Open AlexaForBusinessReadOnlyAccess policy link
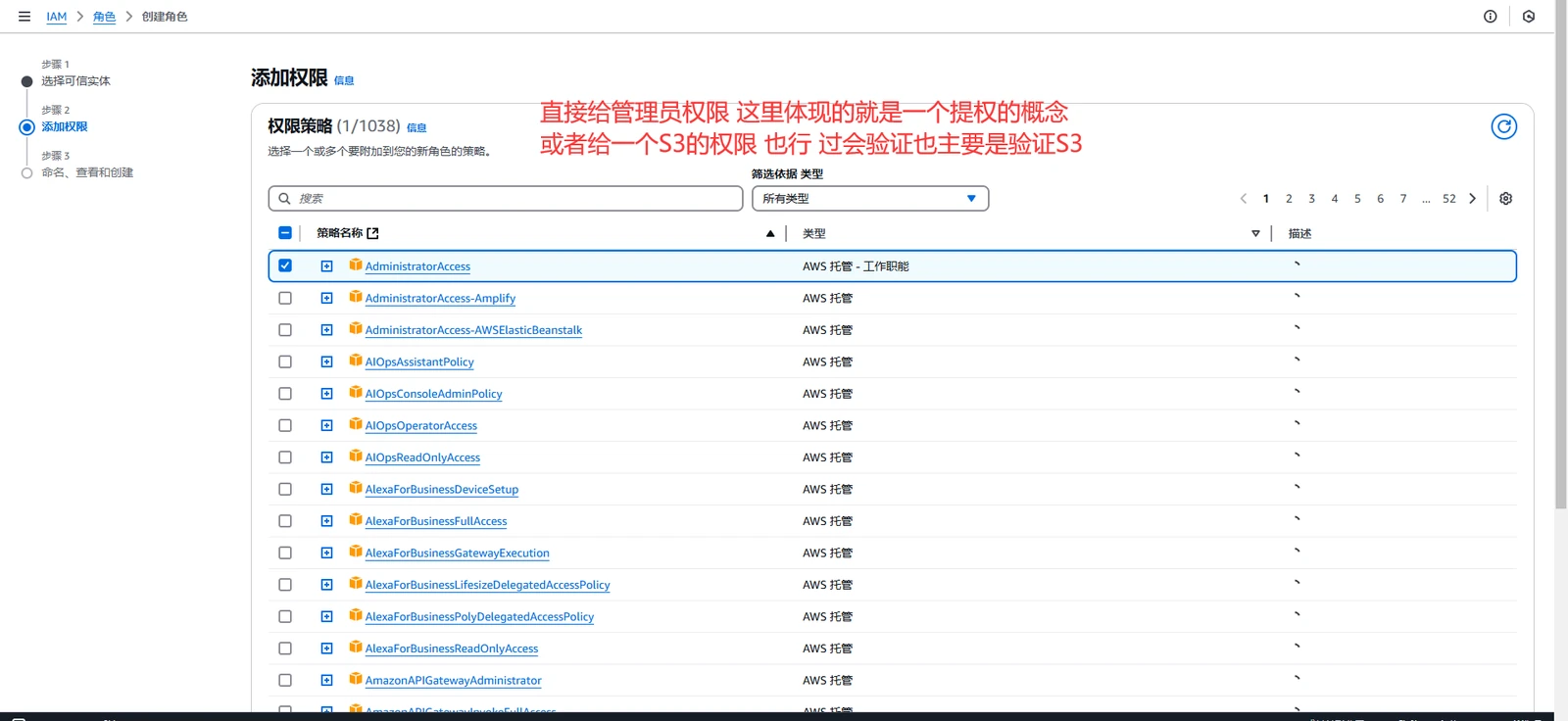This screenshot has width=1568, height=721. (x=452, y=649)
